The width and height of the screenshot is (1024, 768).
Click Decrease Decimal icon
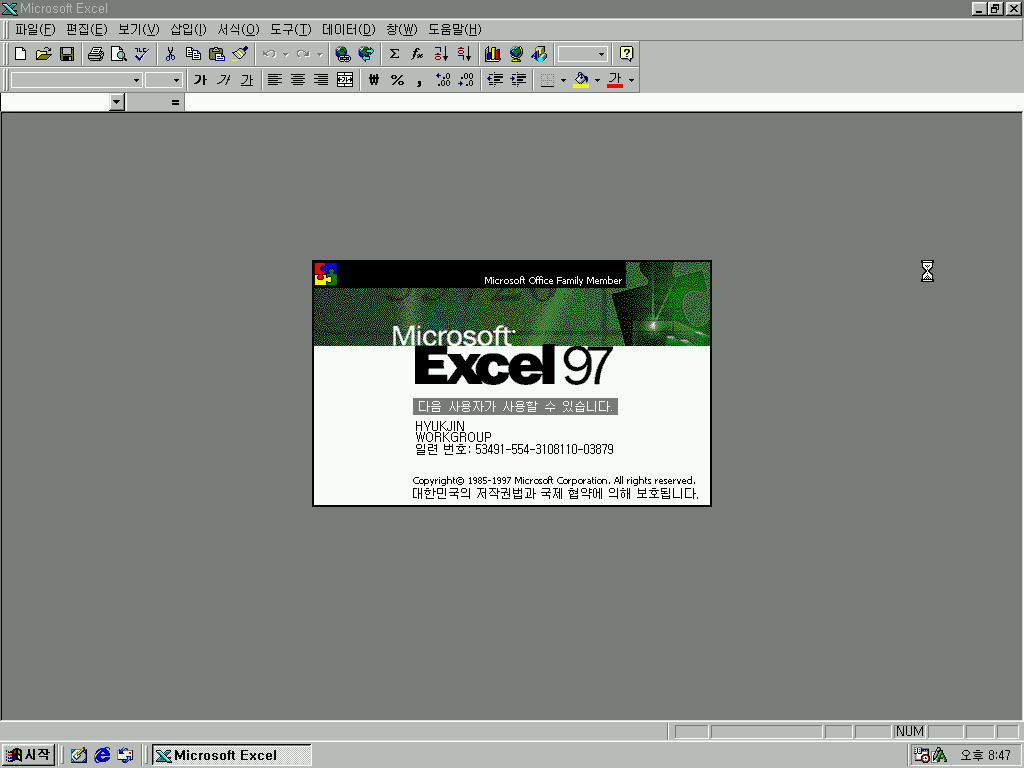pyautogui.click(x=466, y=80)
